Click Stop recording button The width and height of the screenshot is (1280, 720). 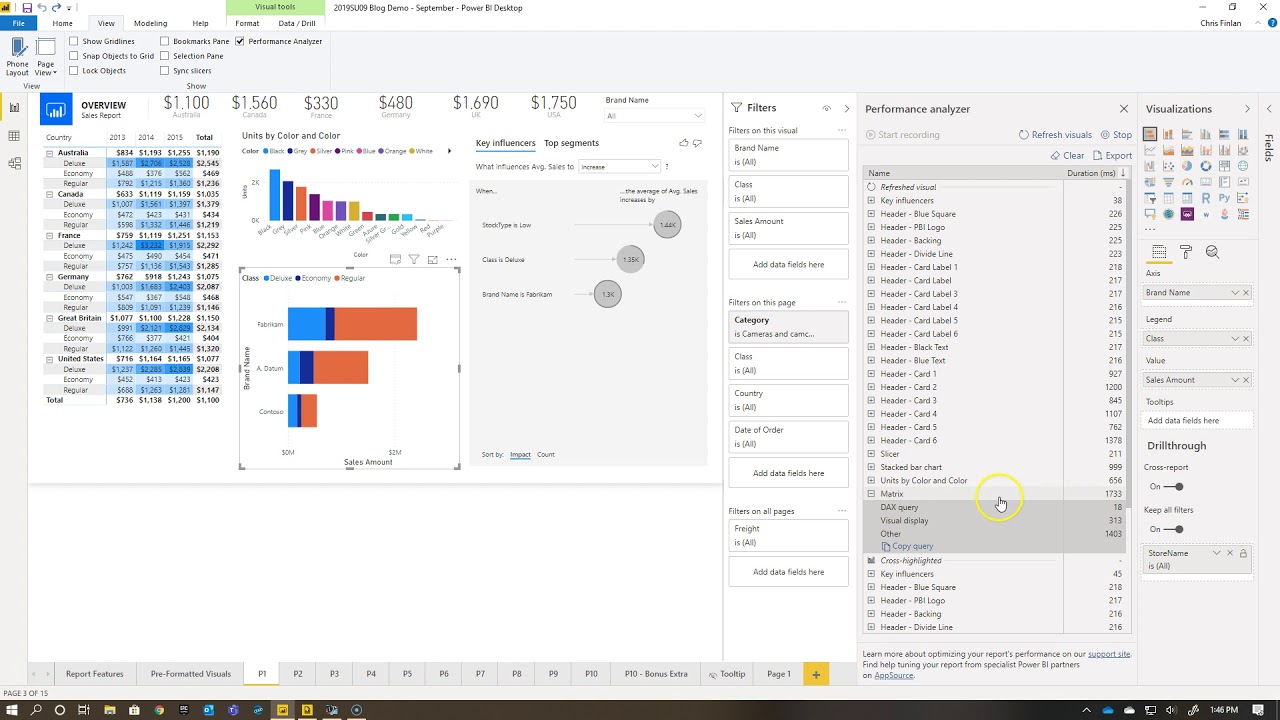point(1116,135)
